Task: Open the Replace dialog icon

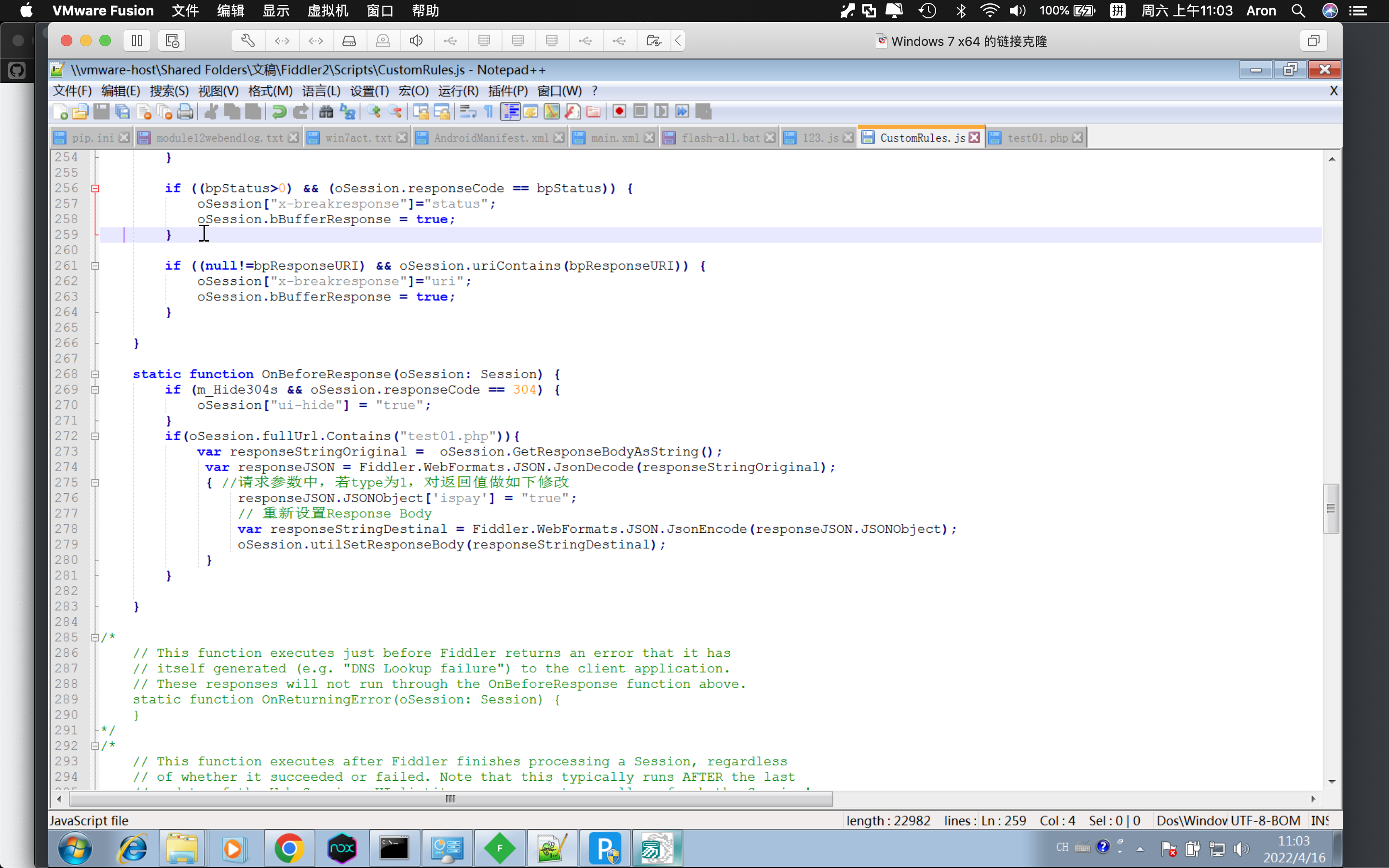Action: click(347, 111)
